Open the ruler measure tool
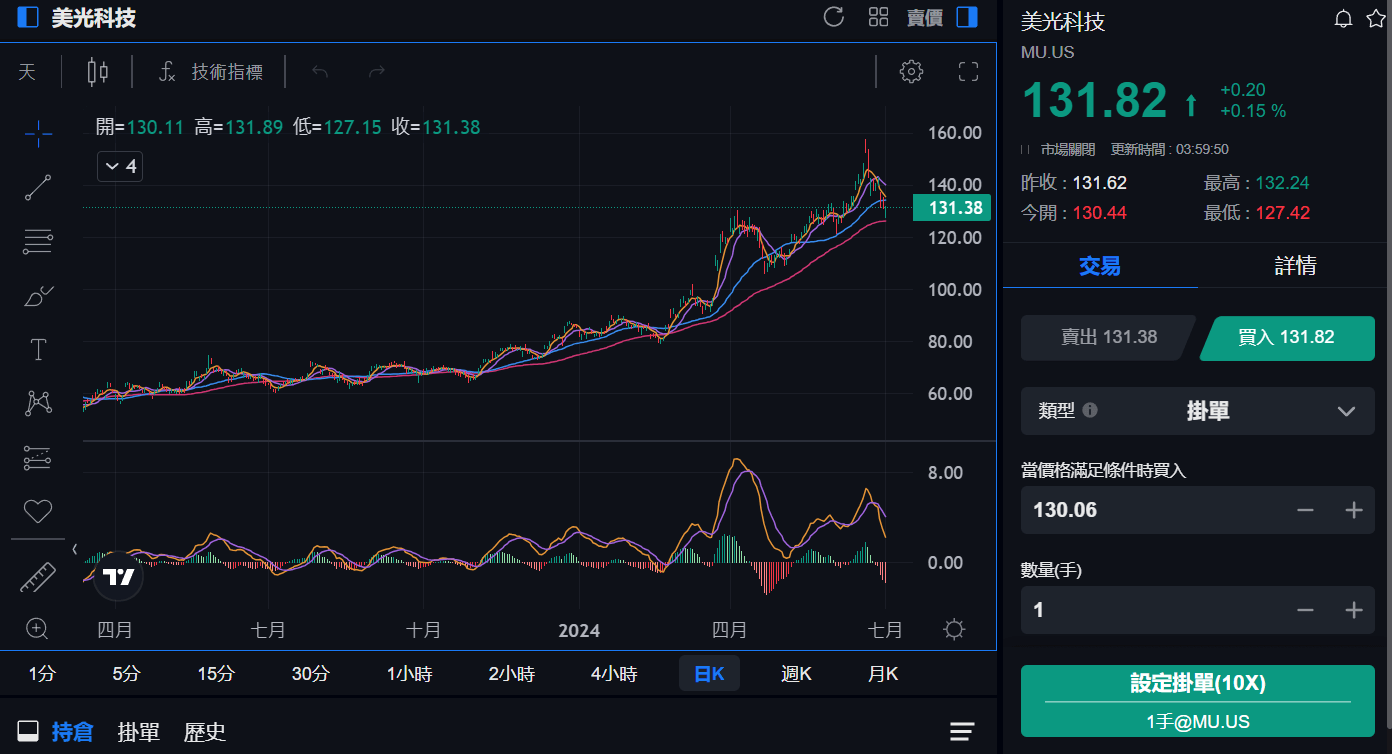Screen dimensions: 1392x754 38,577
